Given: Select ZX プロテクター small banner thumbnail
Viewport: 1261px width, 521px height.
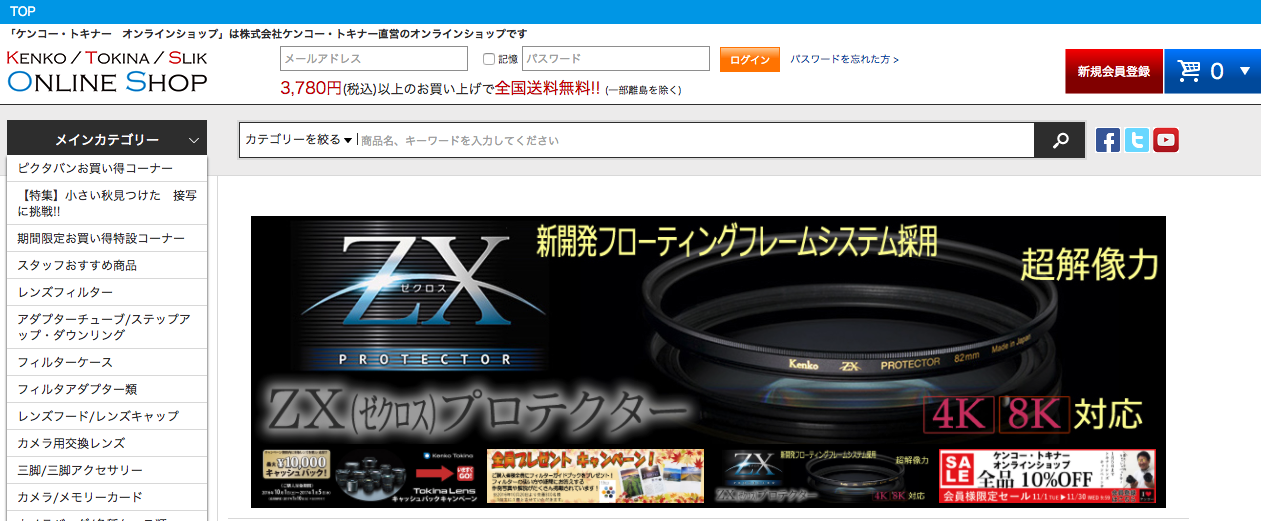Looking at the screenshot, I should (821, 476).
